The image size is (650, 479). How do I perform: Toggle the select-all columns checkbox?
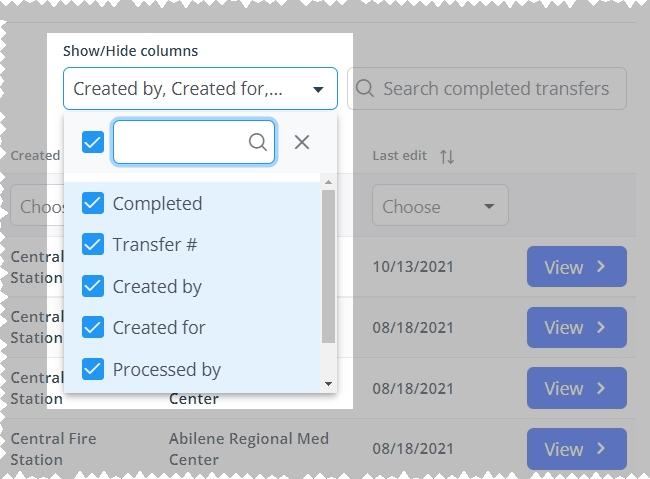[93, 142]
